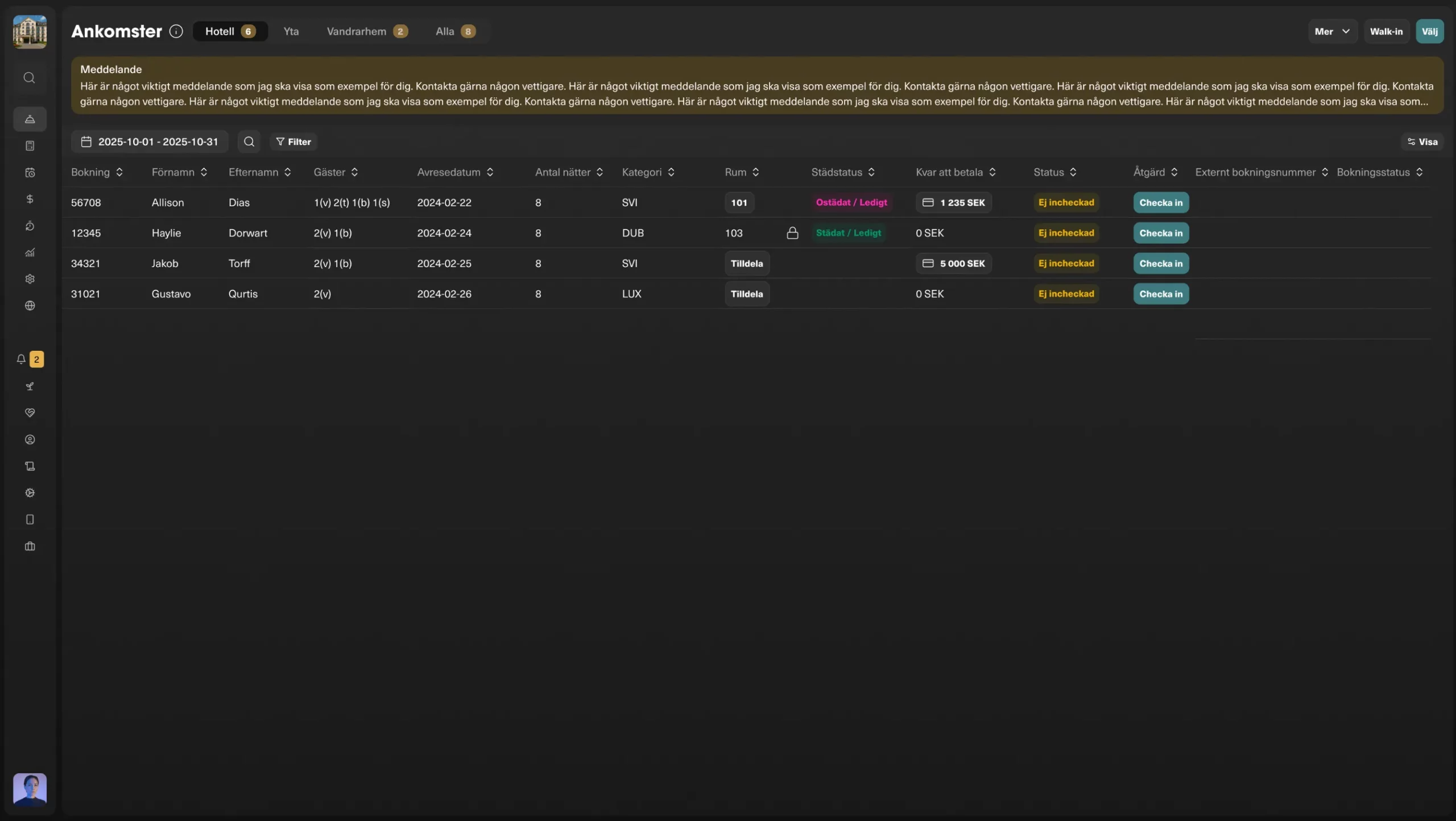Open the Visa column display options

tap(1422, 142)
